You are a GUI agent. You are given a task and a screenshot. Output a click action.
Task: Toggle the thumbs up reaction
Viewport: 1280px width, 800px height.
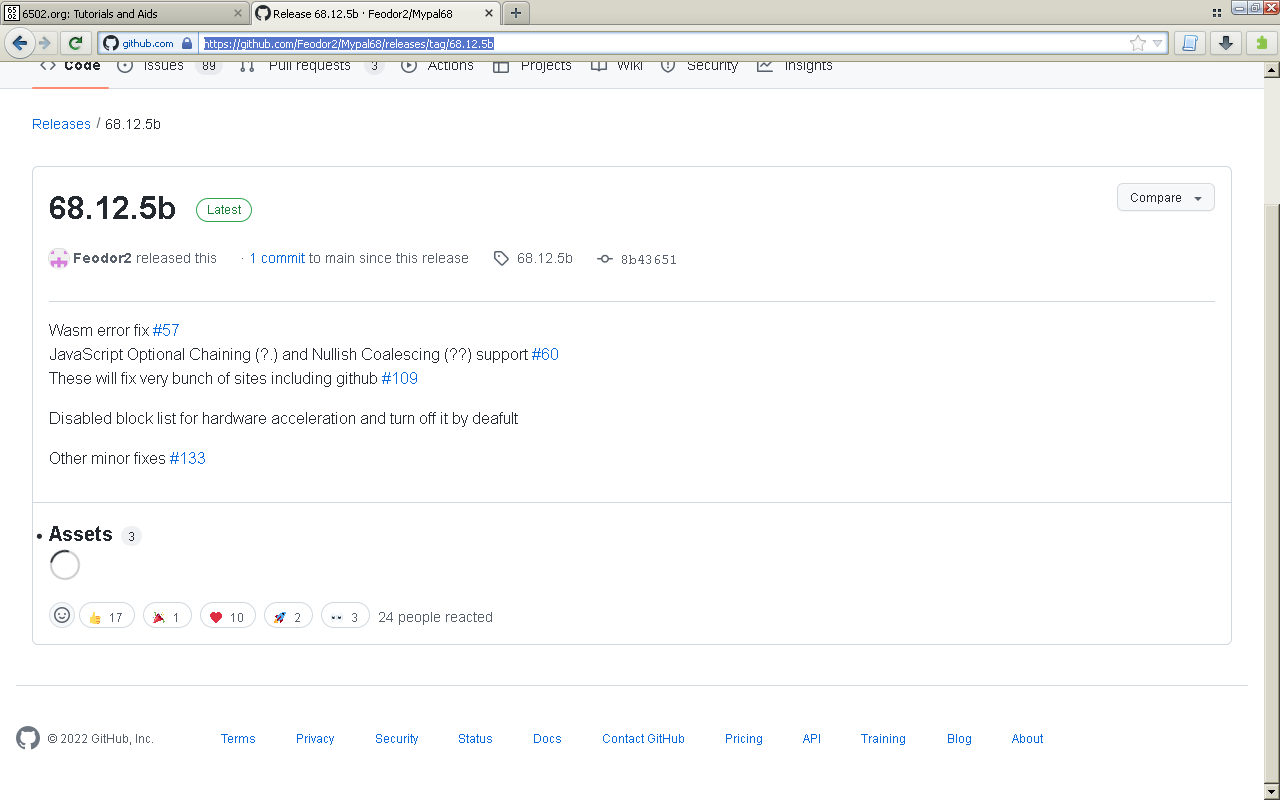[x=106, y=616]
